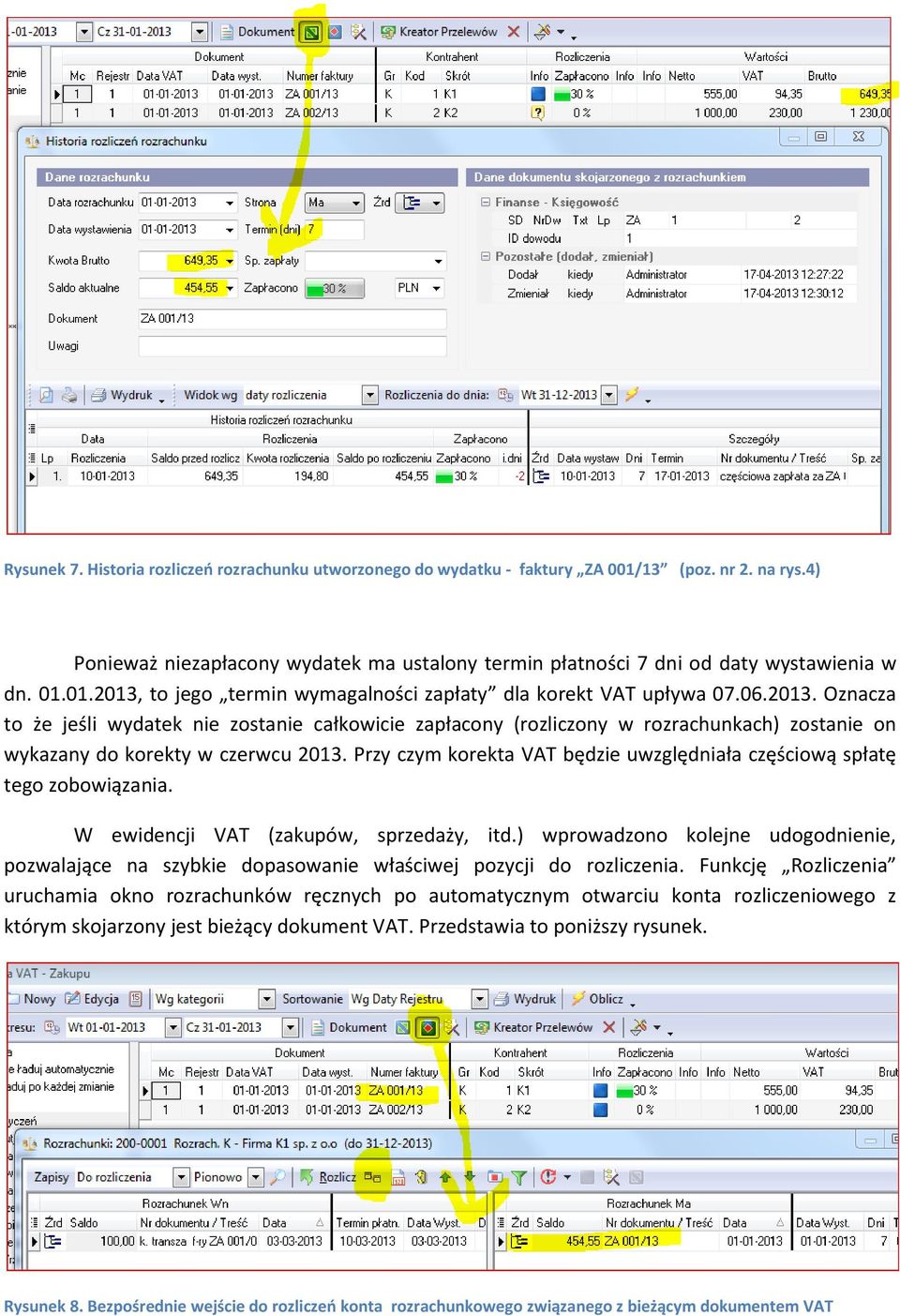
Task: Click the calculator icon in Rozrachunki toolbar
Action: point(397,1177)
